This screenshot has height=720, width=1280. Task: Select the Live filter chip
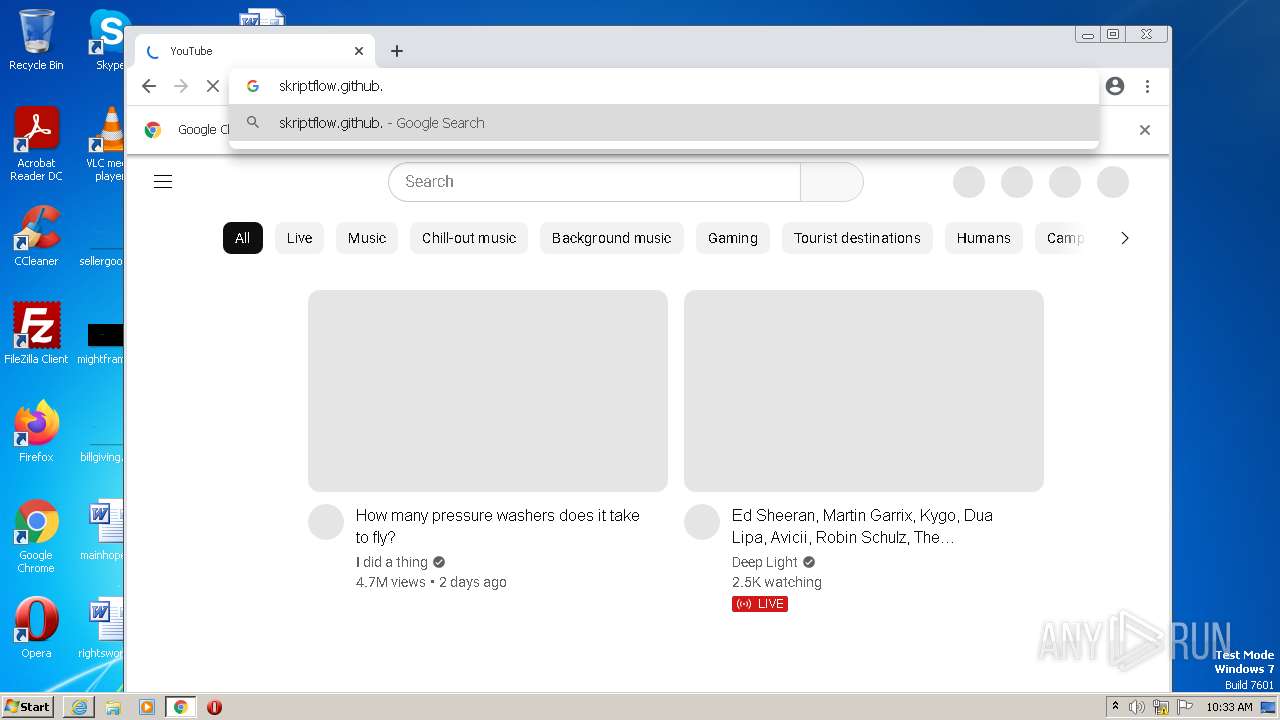point(299,238)
